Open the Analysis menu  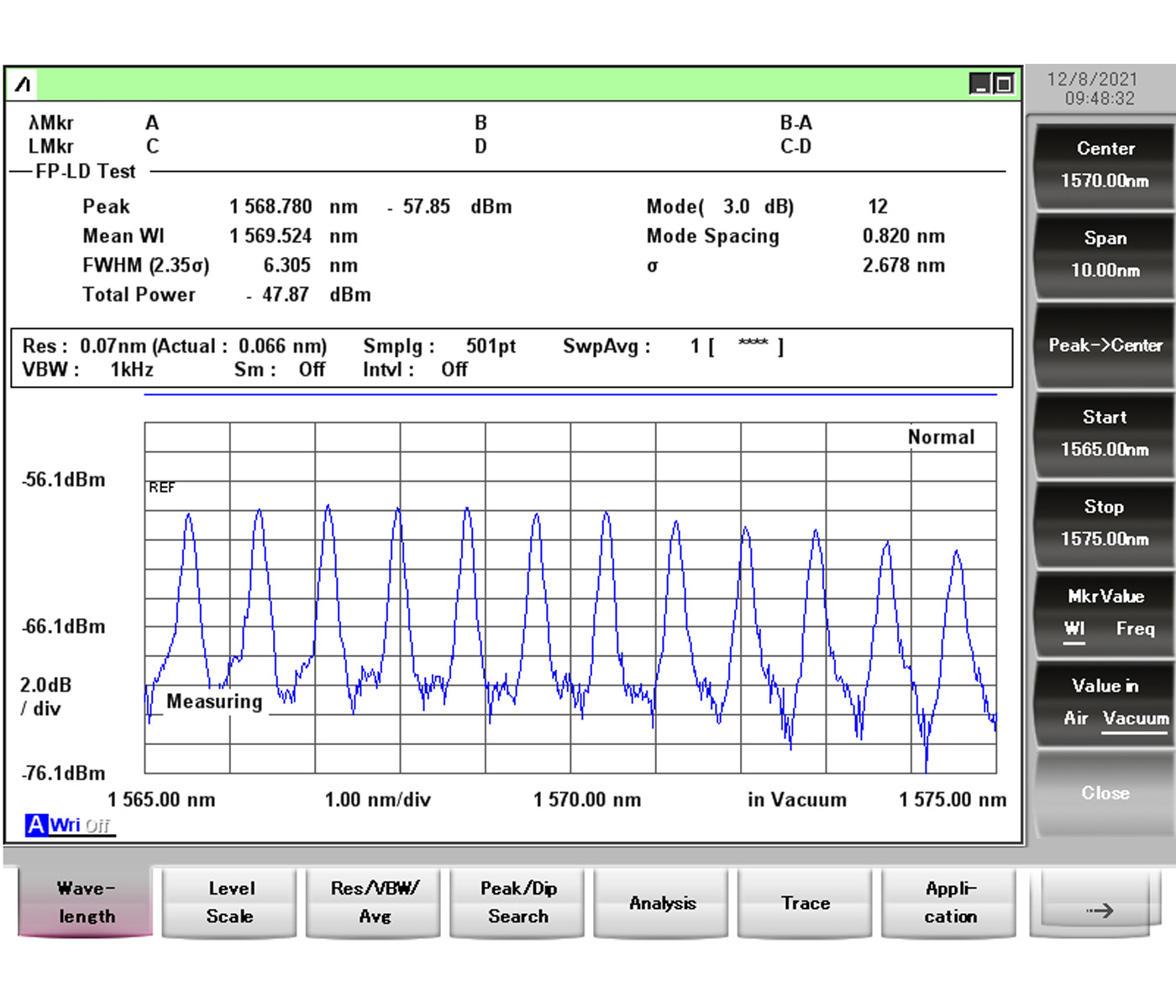coord(662,903)
